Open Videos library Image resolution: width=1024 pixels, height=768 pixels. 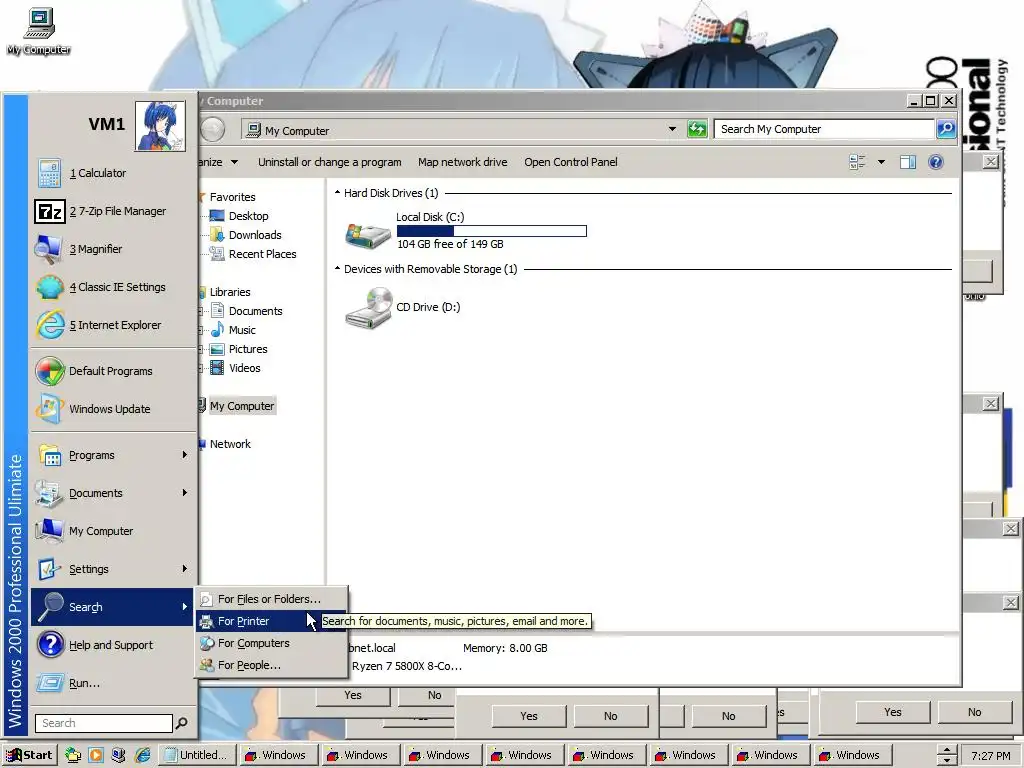[244, 368]
